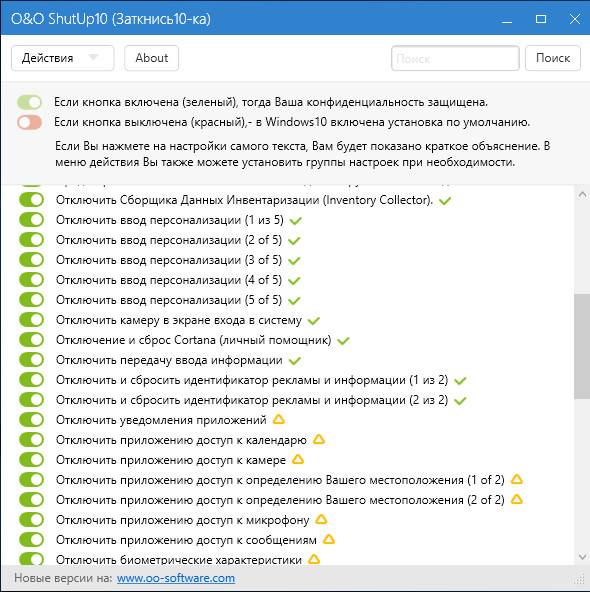Toggle switch for доступ к календарю

[31, 440]
